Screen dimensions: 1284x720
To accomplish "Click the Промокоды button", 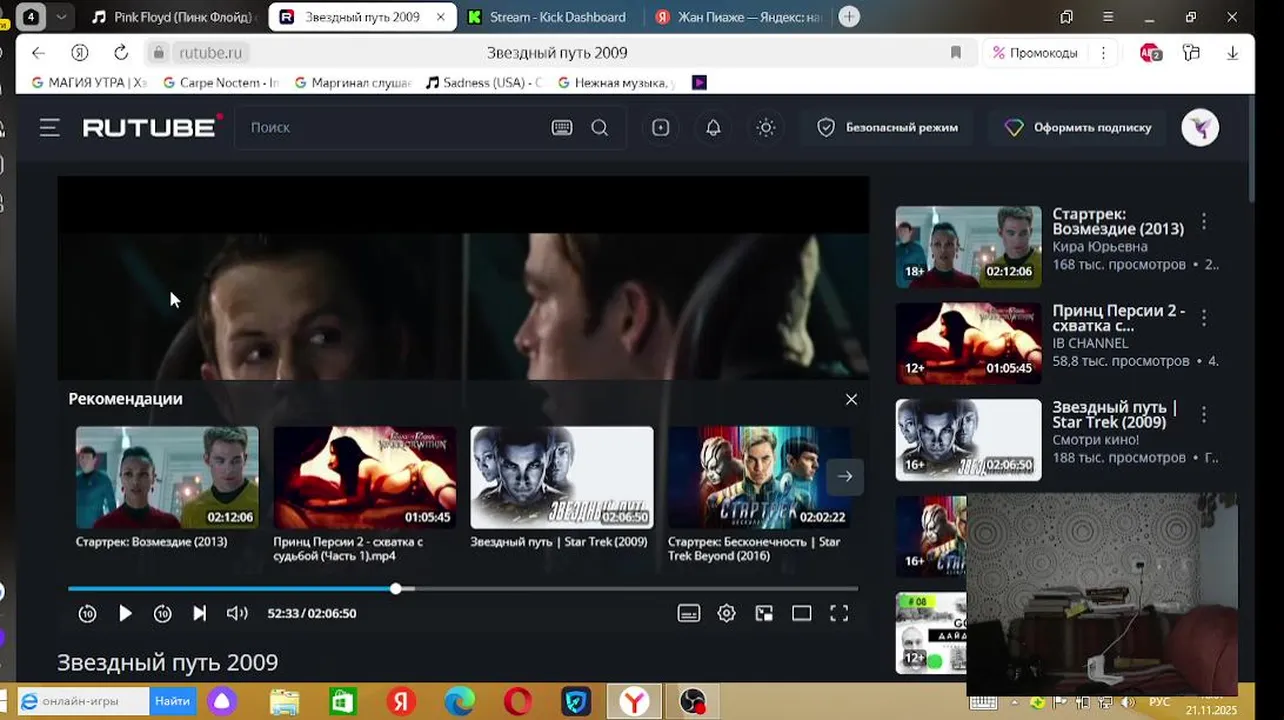I will coord(1035,53).
